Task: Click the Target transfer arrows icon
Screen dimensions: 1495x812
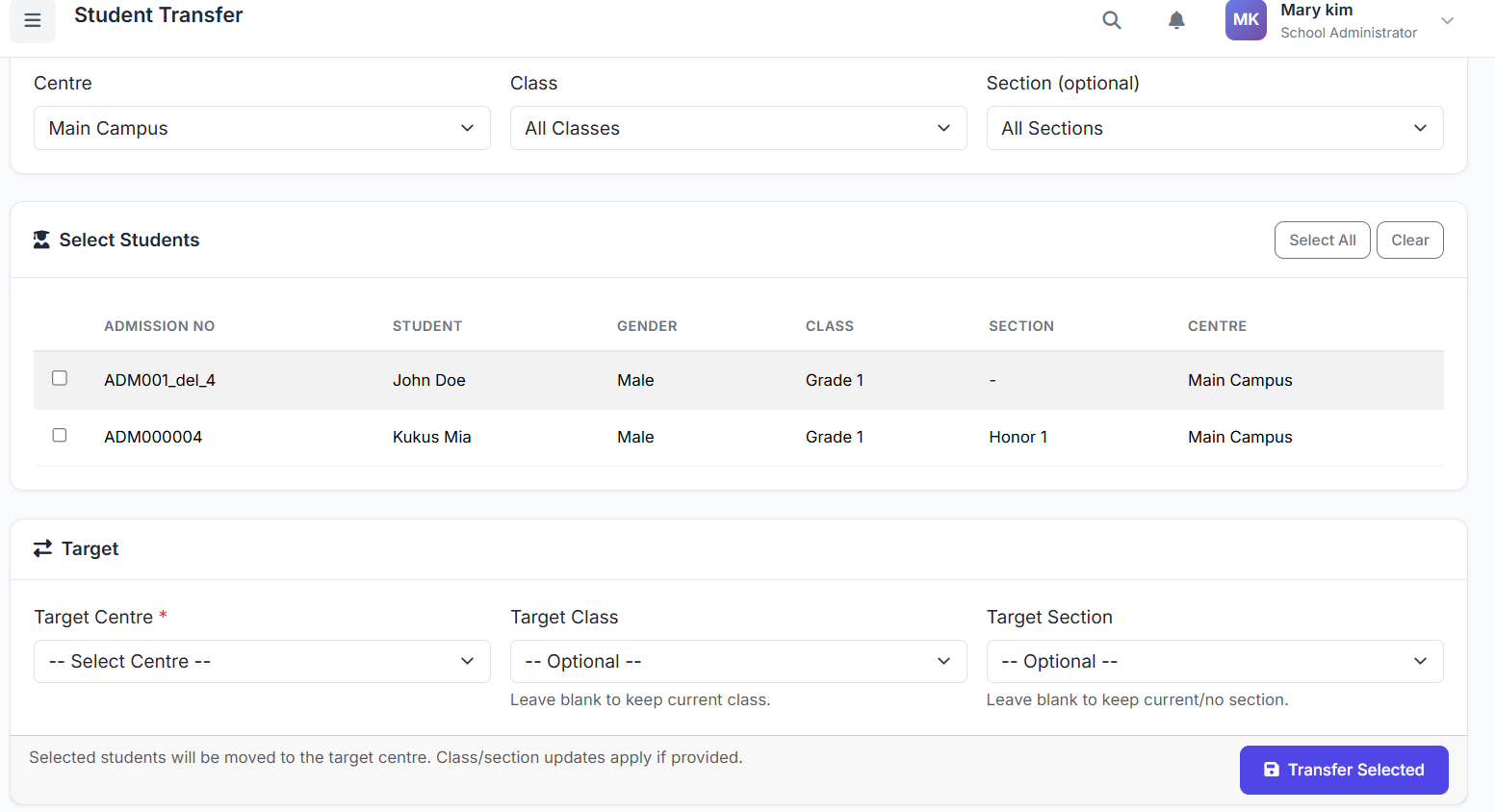Action: (42, 548)
